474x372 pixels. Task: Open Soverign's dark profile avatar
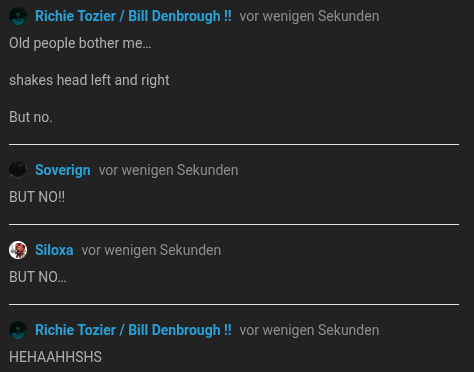(18, 170)
